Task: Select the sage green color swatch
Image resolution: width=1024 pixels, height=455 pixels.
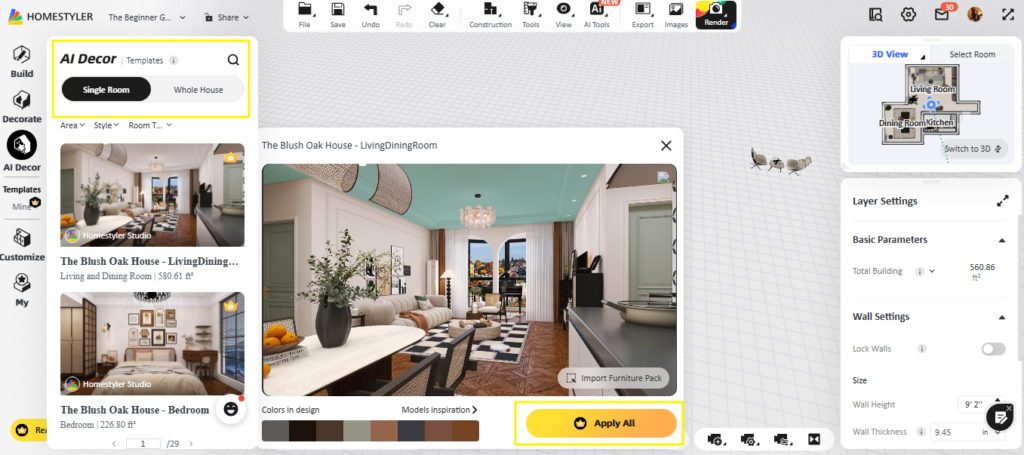Action: coord(357,431)
